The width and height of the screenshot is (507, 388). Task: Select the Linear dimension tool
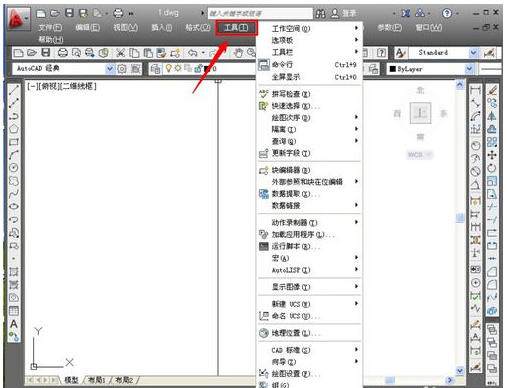pyautogui.click(x=475, y=90)
